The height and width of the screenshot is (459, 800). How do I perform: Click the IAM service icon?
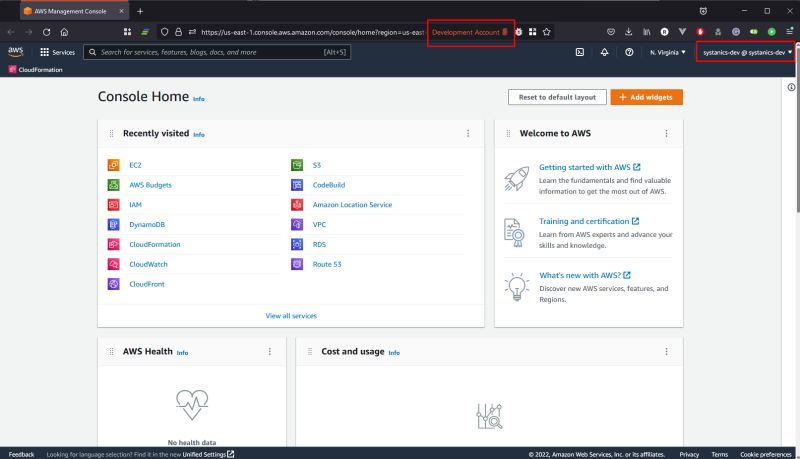[x=113, y=205]
